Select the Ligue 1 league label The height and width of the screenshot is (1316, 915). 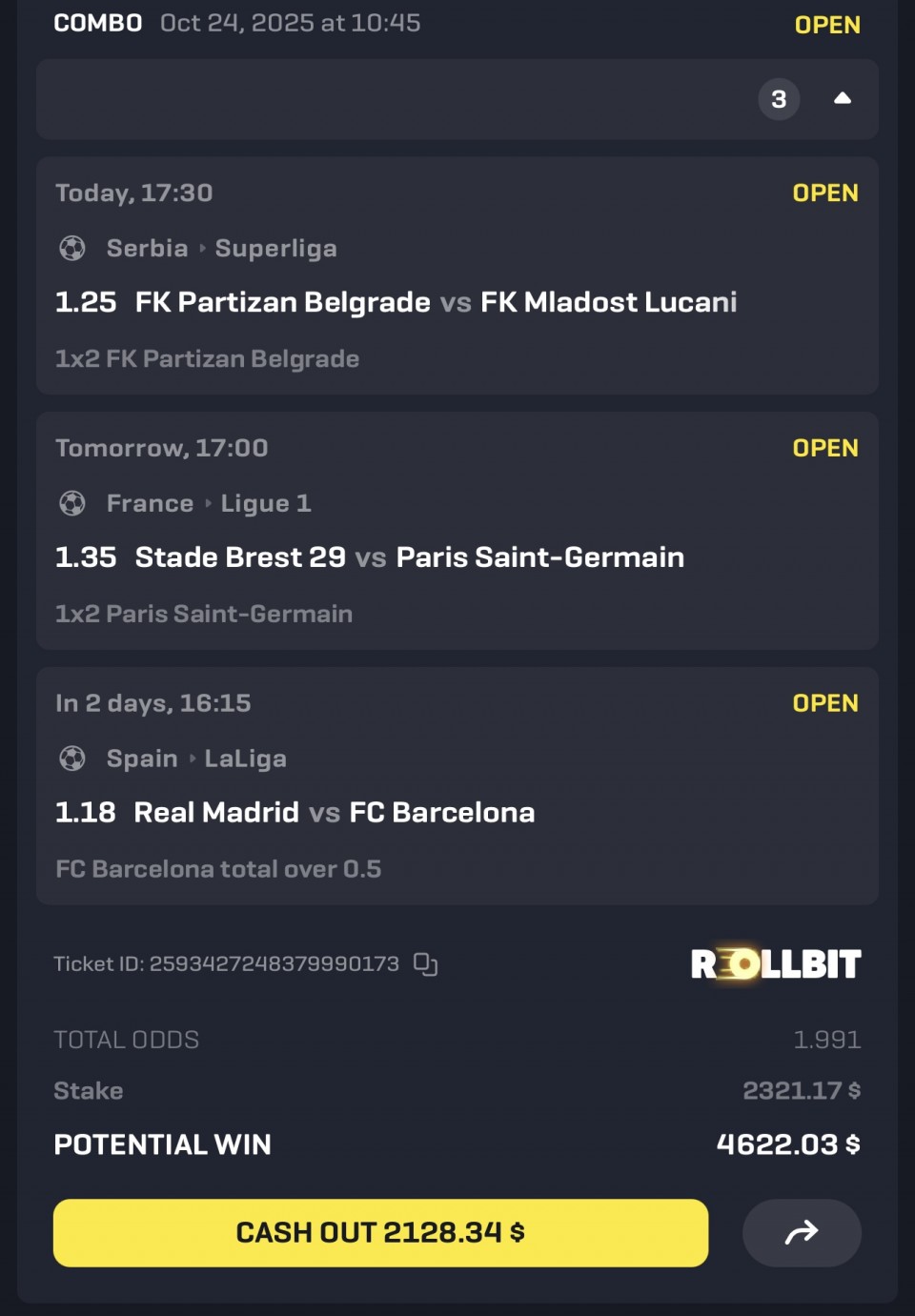coord(265,503)
